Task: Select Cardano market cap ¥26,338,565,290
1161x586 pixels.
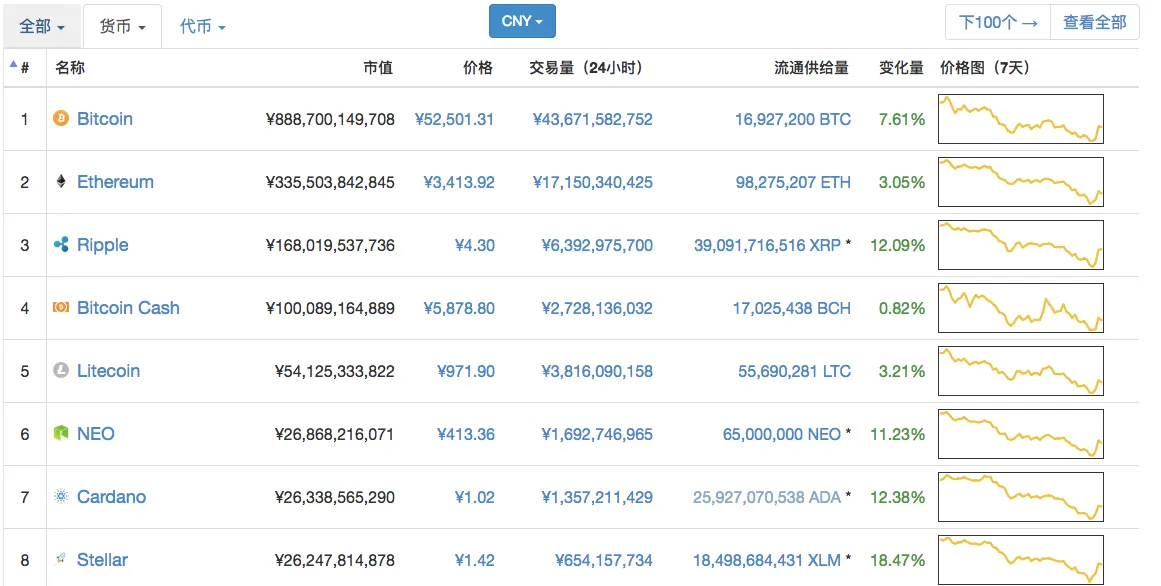Action: (x=334, y=497)
